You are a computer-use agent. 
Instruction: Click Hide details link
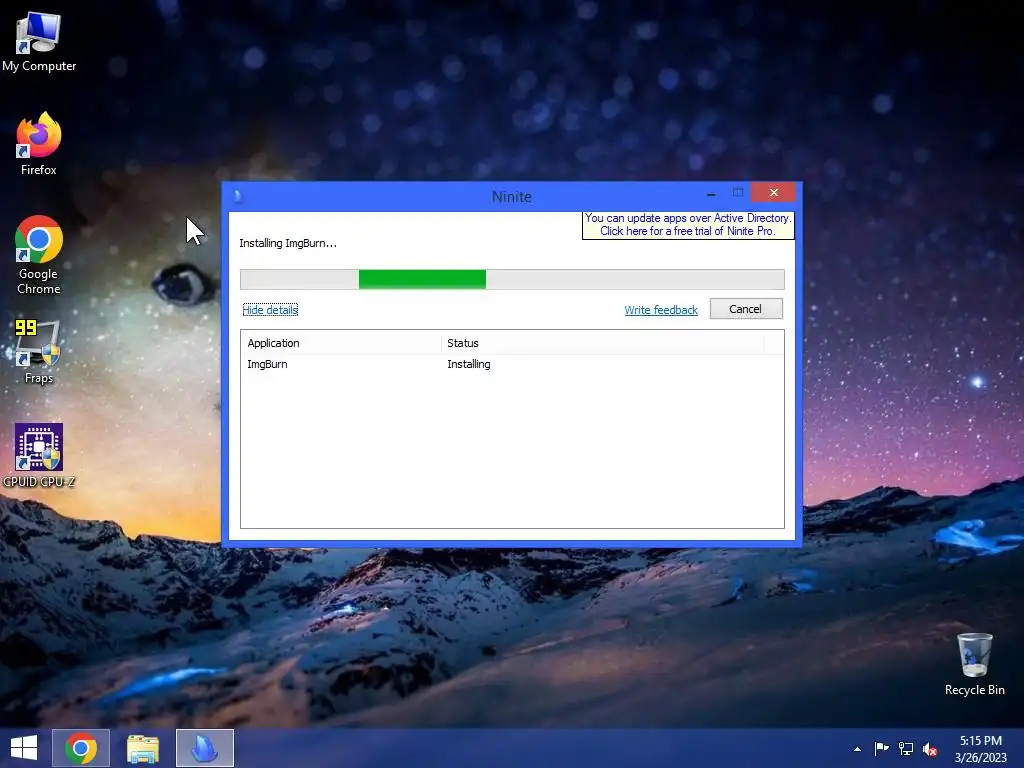270,310
